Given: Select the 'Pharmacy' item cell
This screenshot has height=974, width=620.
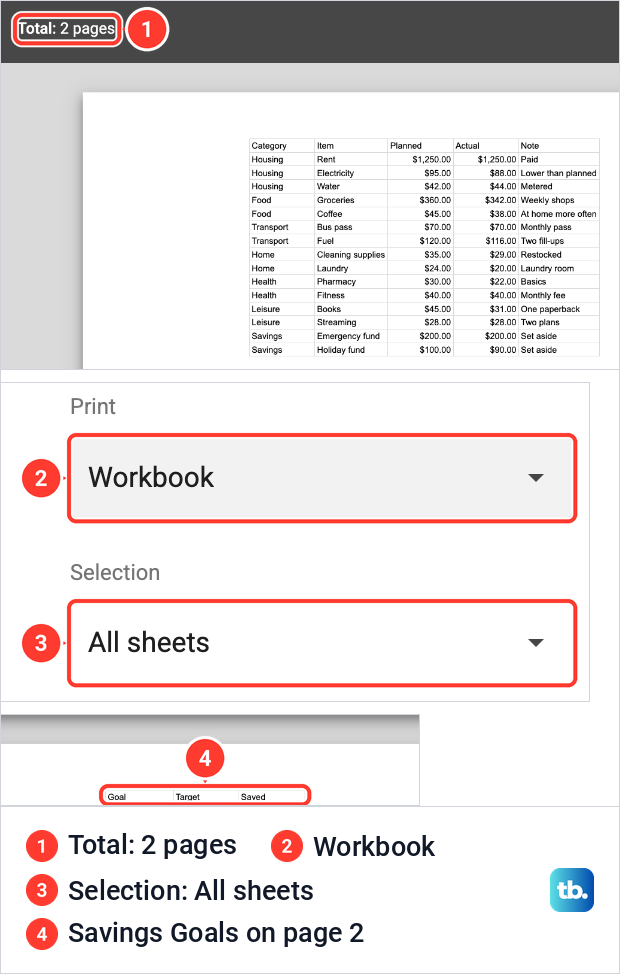Looking at the screenshot, I should 337,281.
